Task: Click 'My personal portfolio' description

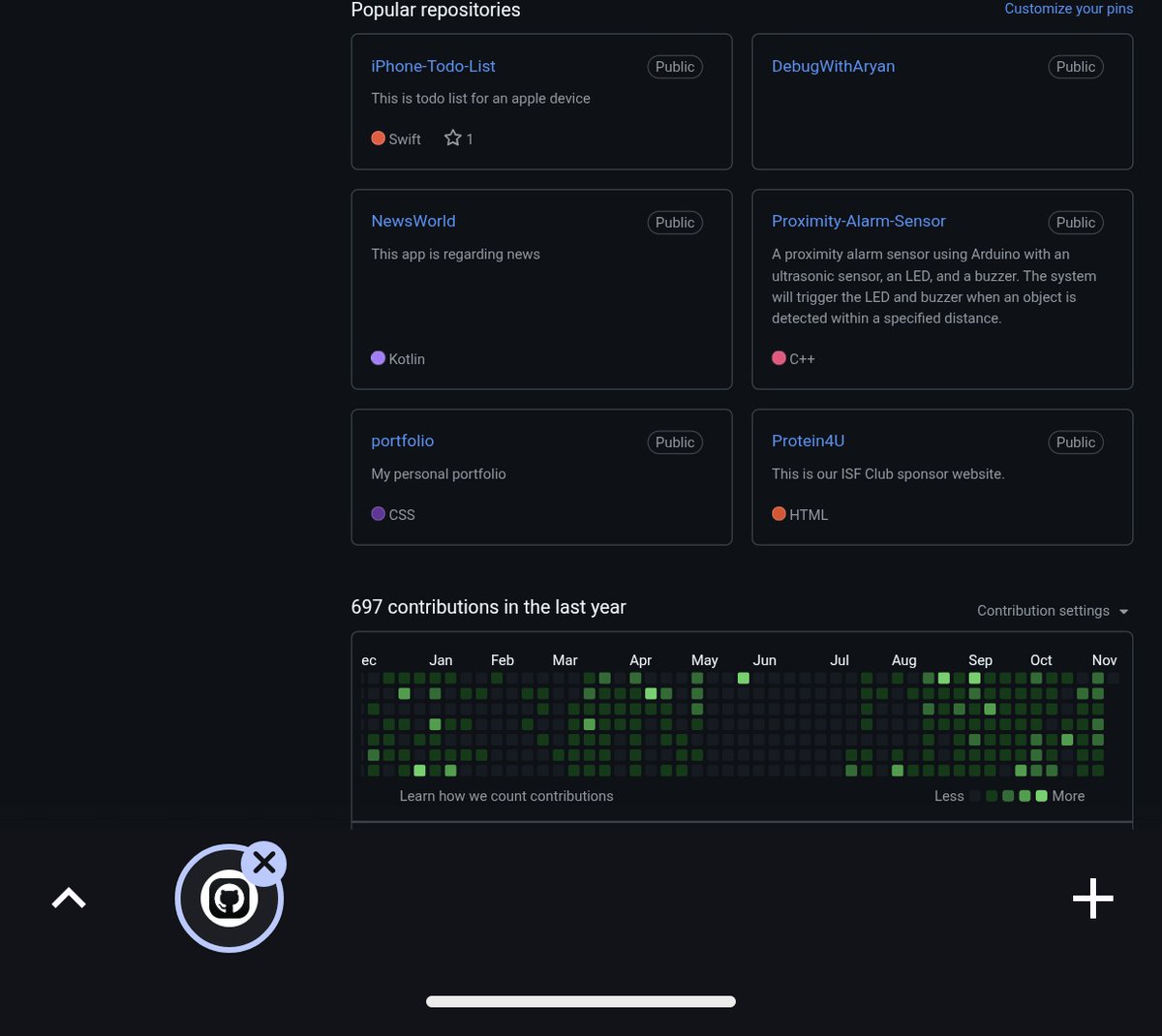Action: pos(439,473)
